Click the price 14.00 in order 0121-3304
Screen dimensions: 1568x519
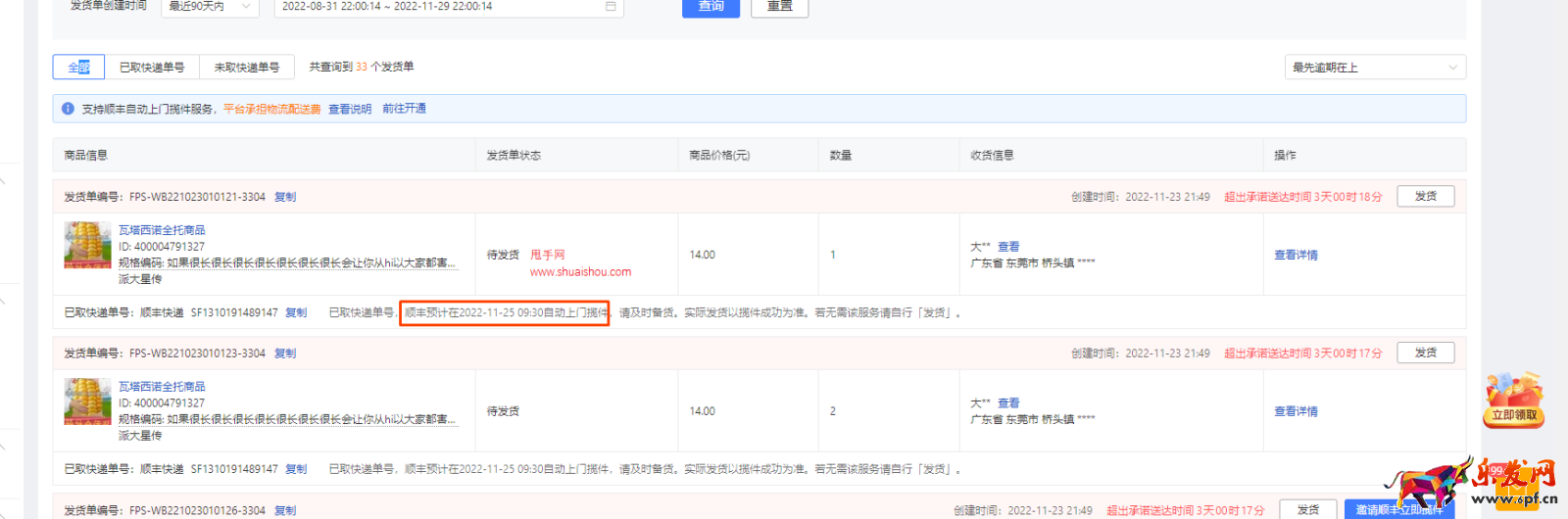[702, 255]
